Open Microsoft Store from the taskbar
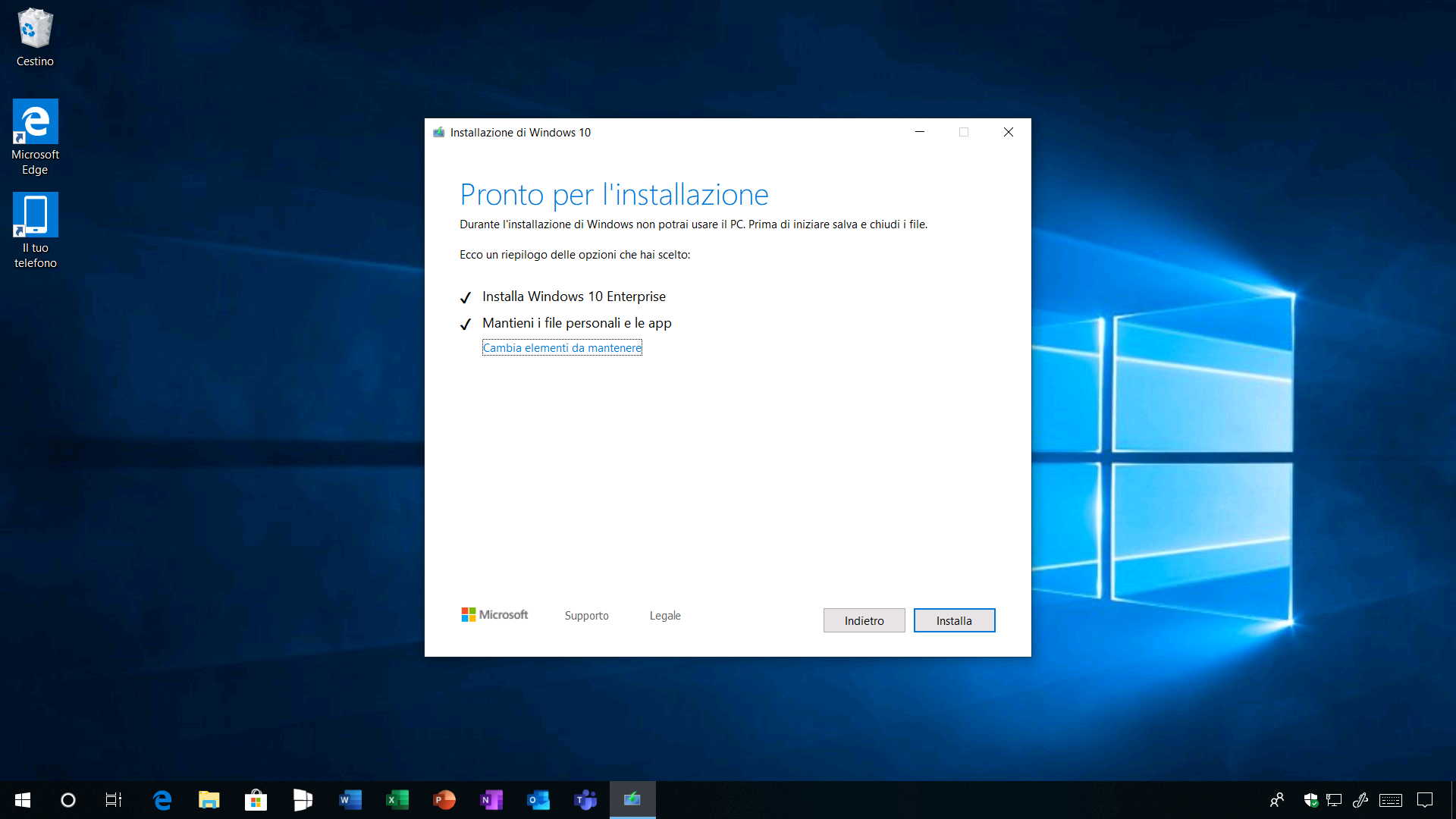Image resolution: width=1456 pixels, height=819 pixels. coord(256,800)
